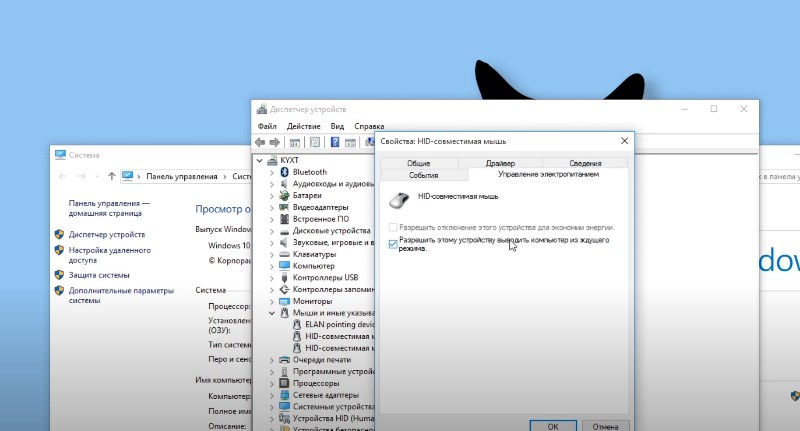Collapse the Мыши и иные указывающие node
This screenshot has height=431, width=800.
pyautogui.click(x=272, y=313)
